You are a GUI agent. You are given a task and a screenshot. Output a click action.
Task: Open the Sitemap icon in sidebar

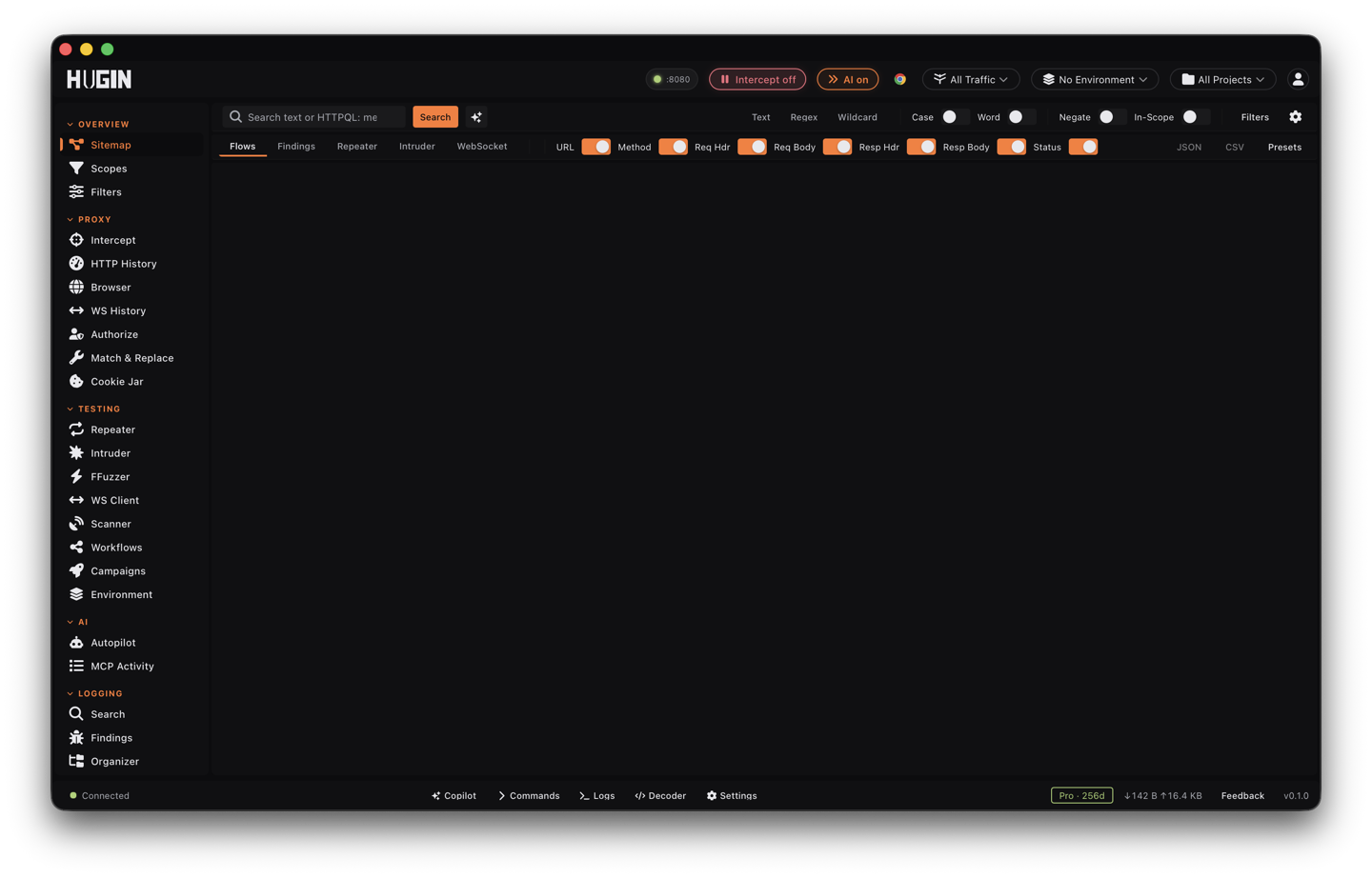click(76, 145)
